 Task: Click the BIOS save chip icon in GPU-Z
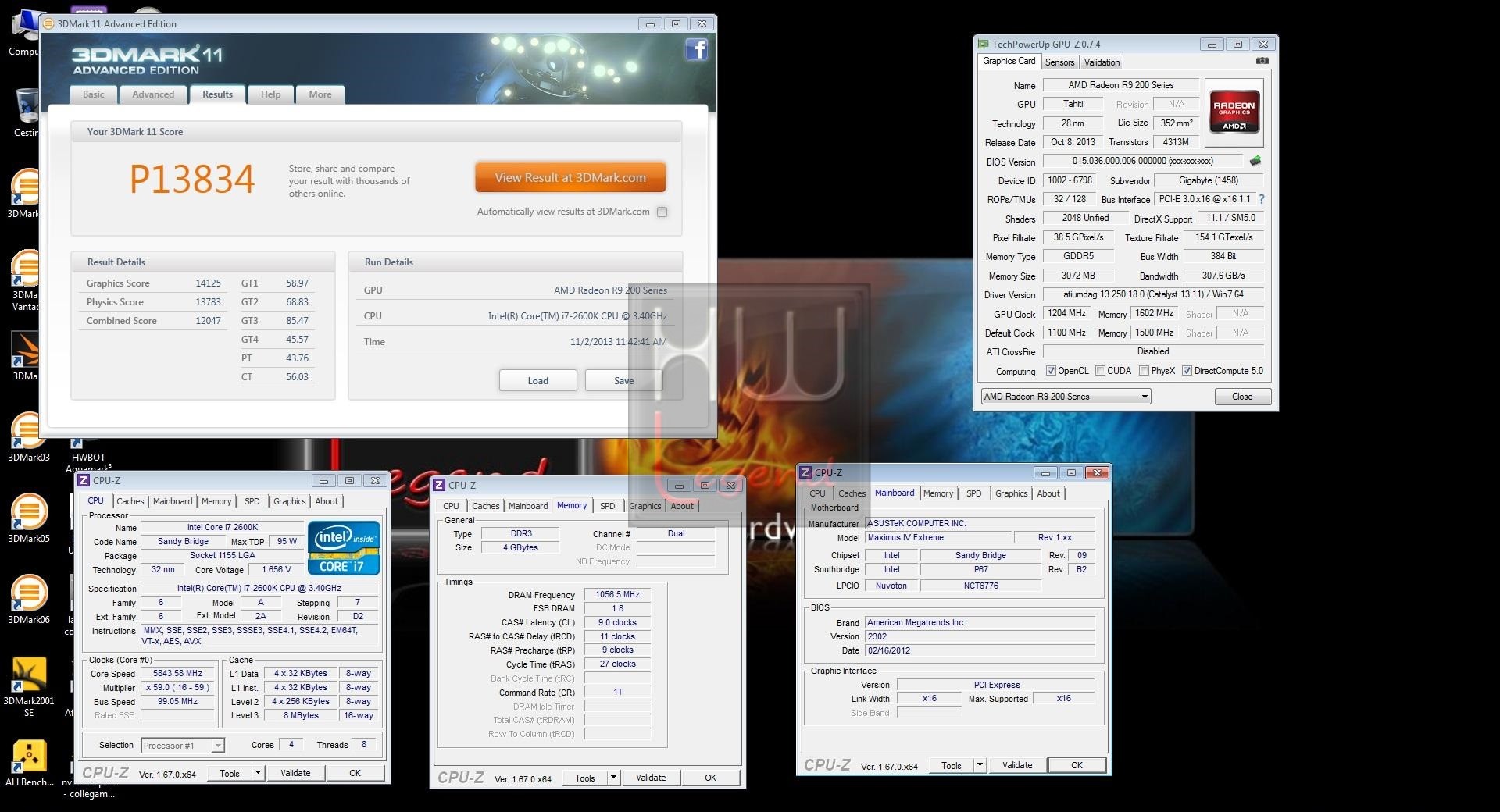pos(1255,161)
